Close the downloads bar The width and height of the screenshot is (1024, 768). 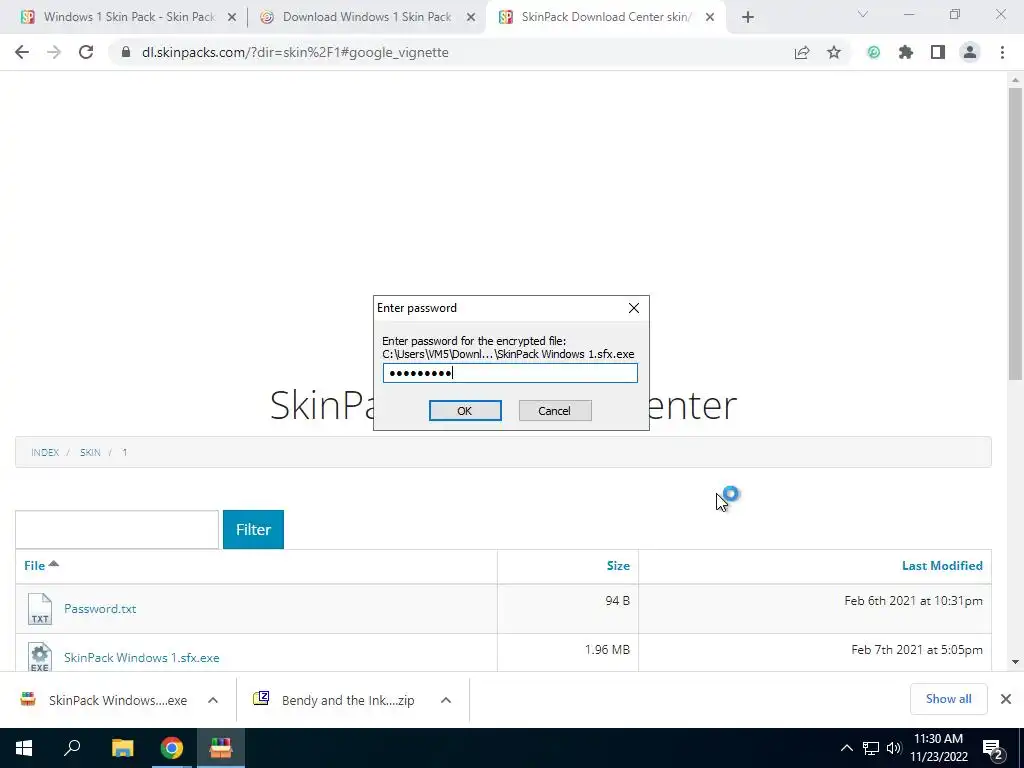pyautogui.click(x=1006, y=699)
